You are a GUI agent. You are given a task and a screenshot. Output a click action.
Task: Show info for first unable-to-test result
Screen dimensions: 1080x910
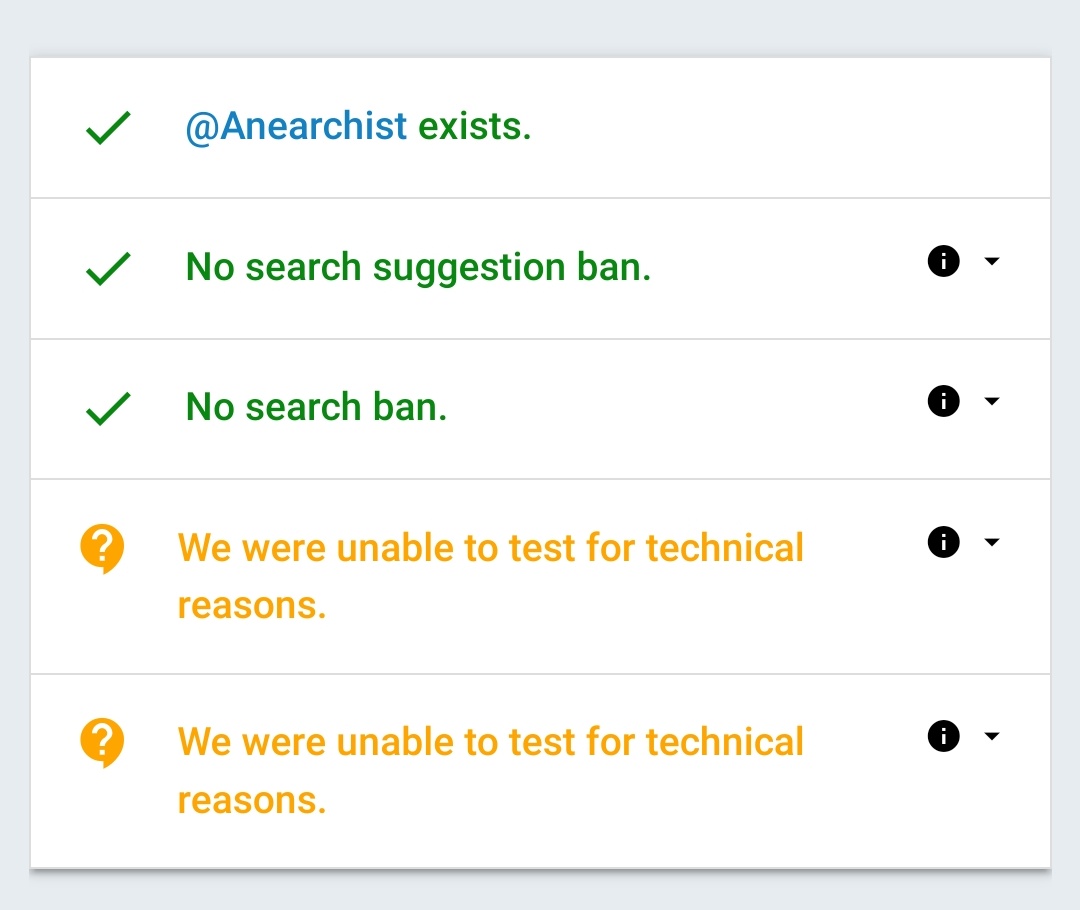(943, 543)
